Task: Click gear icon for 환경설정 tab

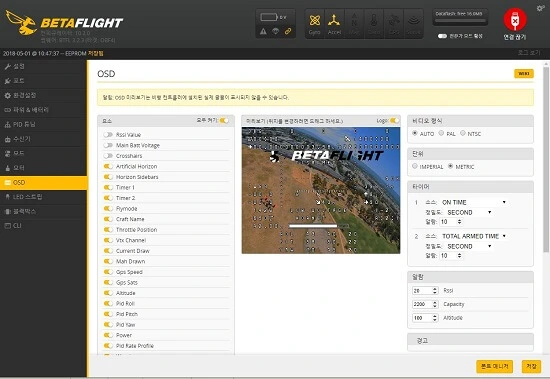Action: pyautogui.click(x=7, y=95)
